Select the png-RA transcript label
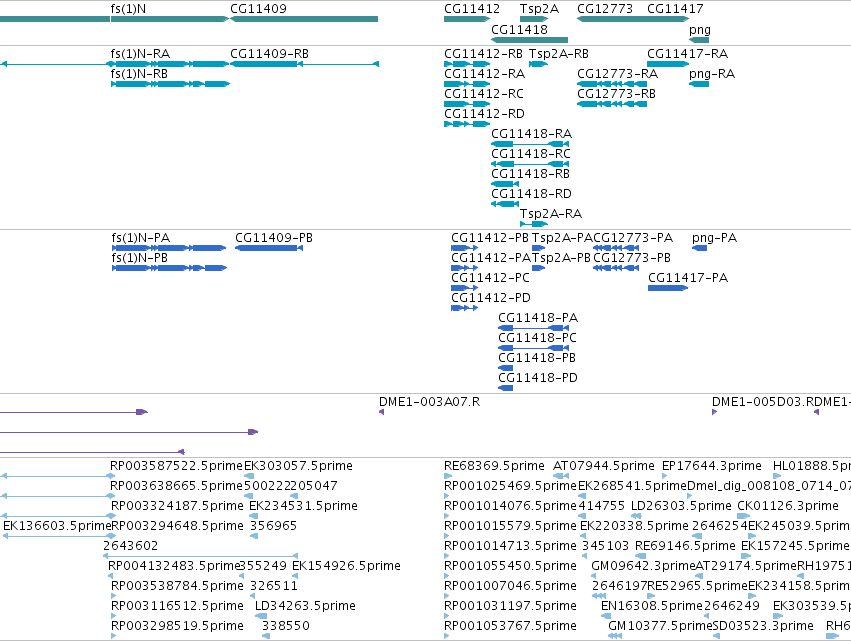851x641 pixels. coord(712,74)
